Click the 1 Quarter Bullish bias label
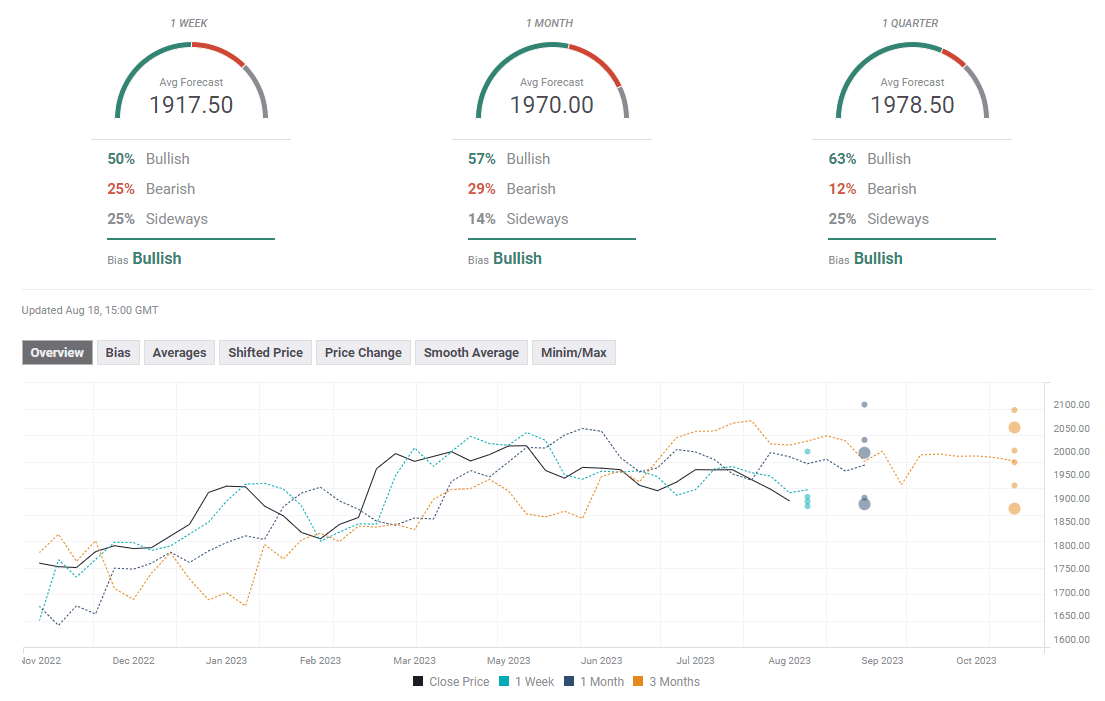 click(x=878, y=259)
